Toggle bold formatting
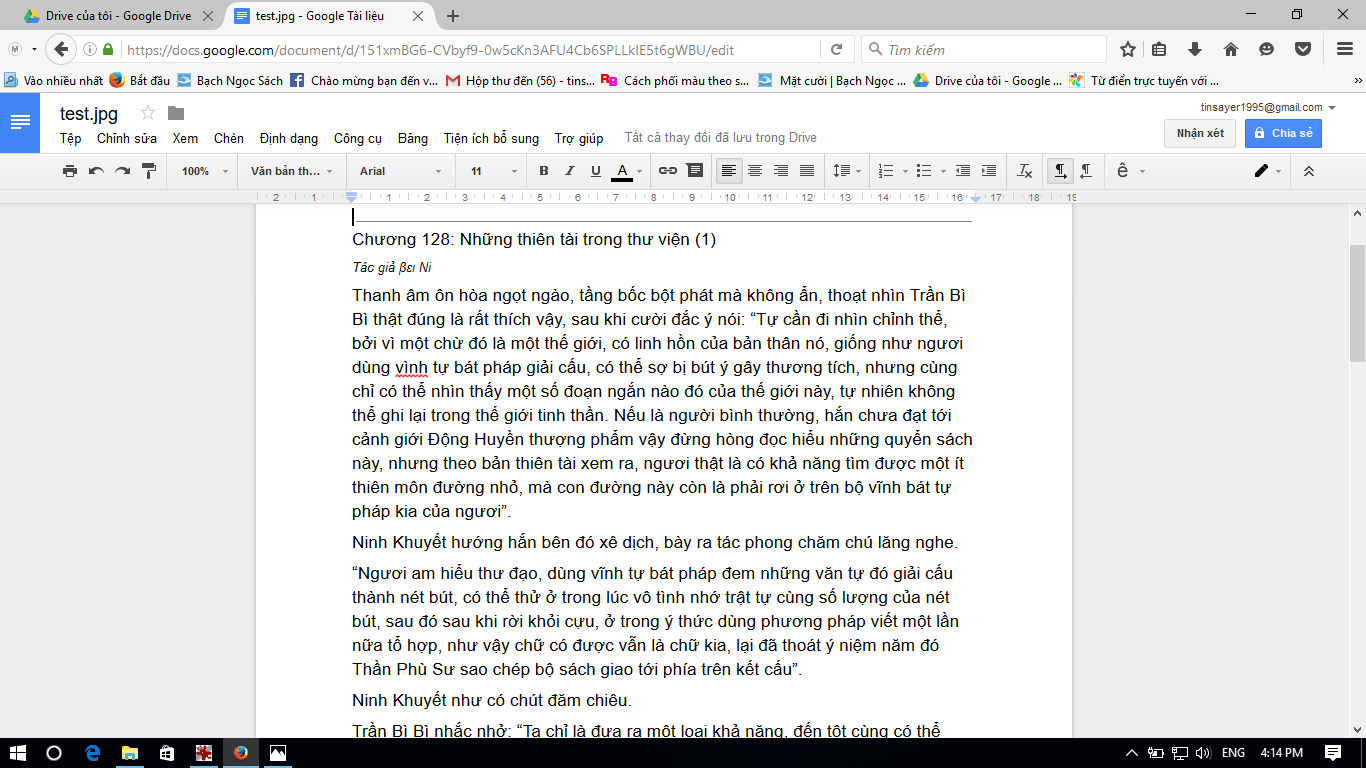This screenshot has width=1366, height=768. 544,171
